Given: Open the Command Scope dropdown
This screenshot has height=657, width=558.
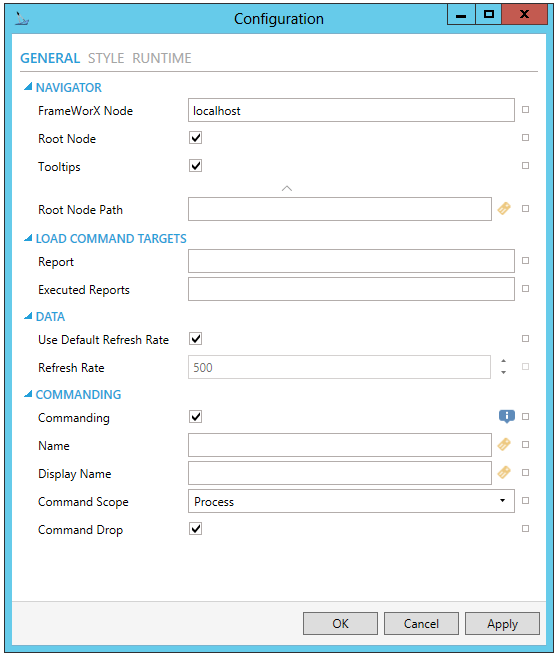Looking at the screenshot, I should tap(351, 501).
